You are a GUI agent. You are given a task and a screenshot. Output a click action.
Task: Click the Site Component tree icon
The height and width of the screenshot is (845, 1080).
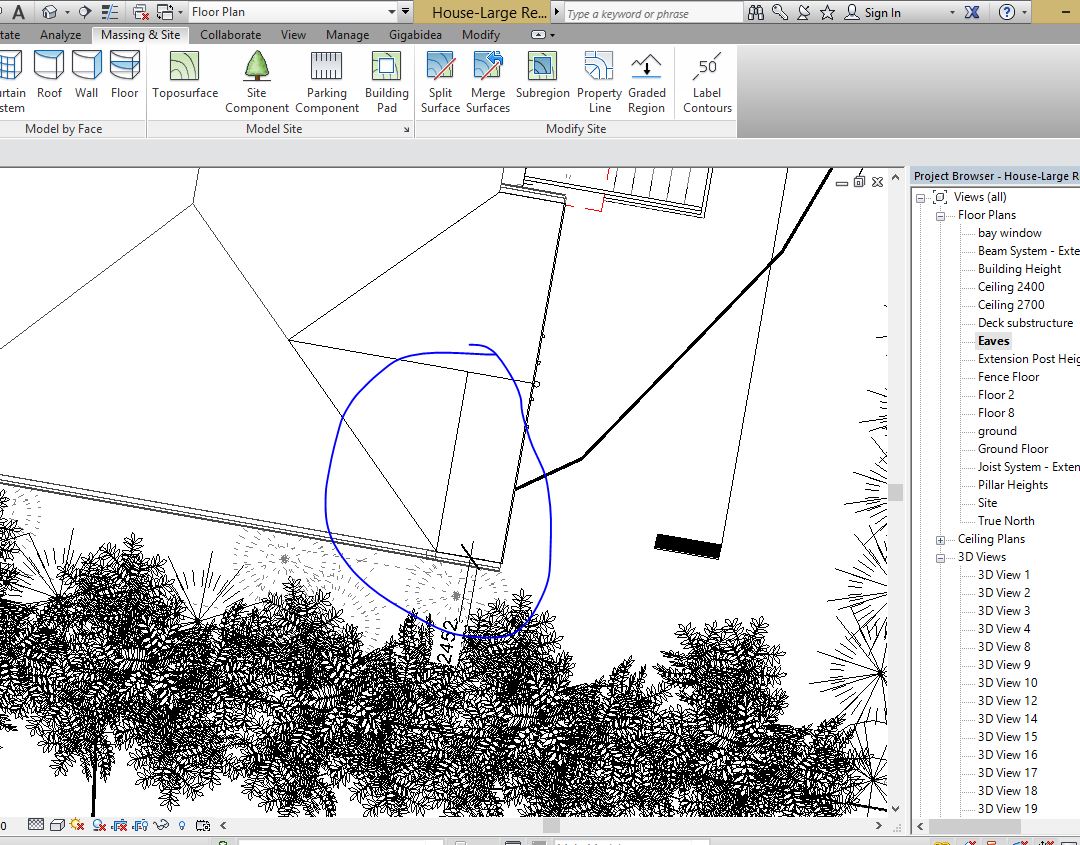(x=257, y=67)
